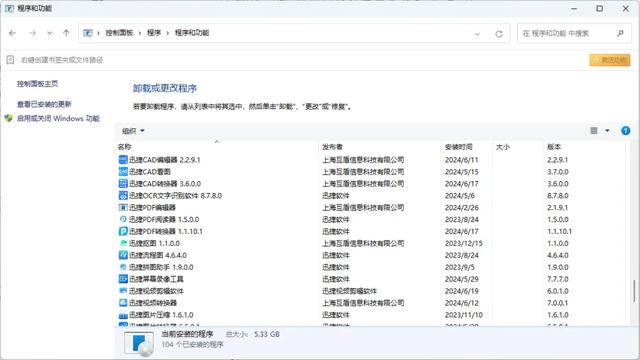Open the 控制面板主页 link
The image size is (640, 360).
(x=37, y=84)
